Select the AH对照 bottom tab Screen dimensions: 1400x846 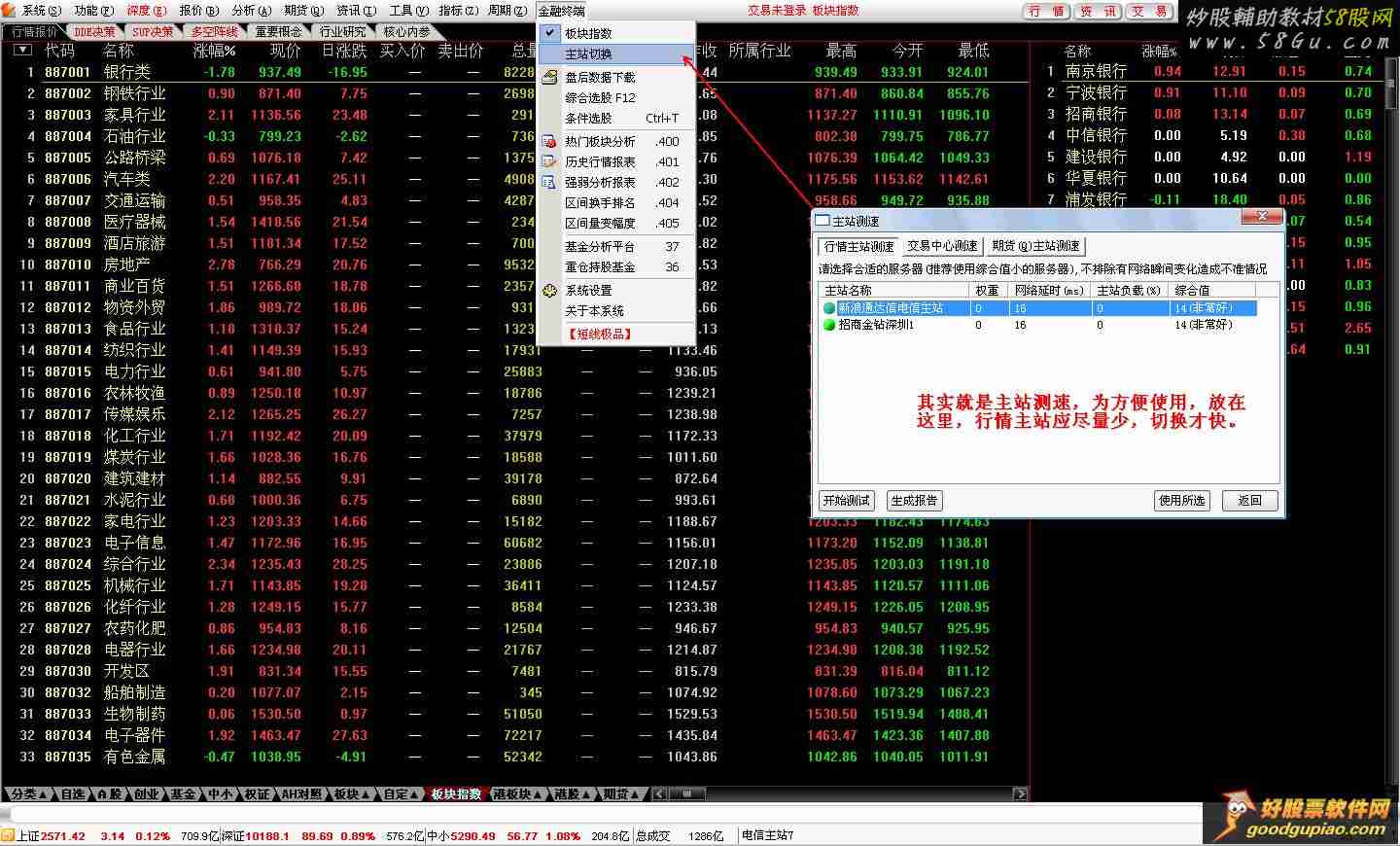(x=301, y=794)
